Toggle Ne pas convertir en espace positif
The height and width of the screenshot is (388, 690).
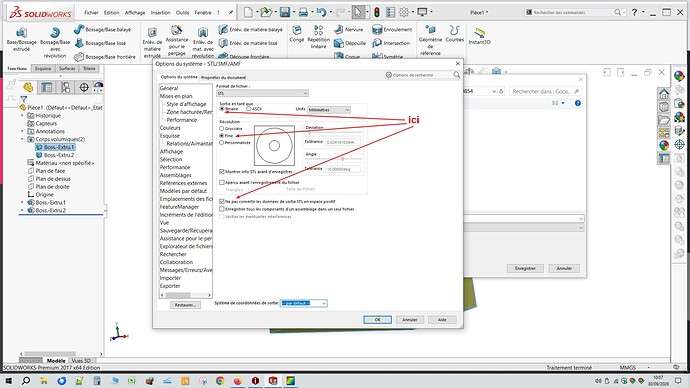pyautogui.click(x=222, y=201)
